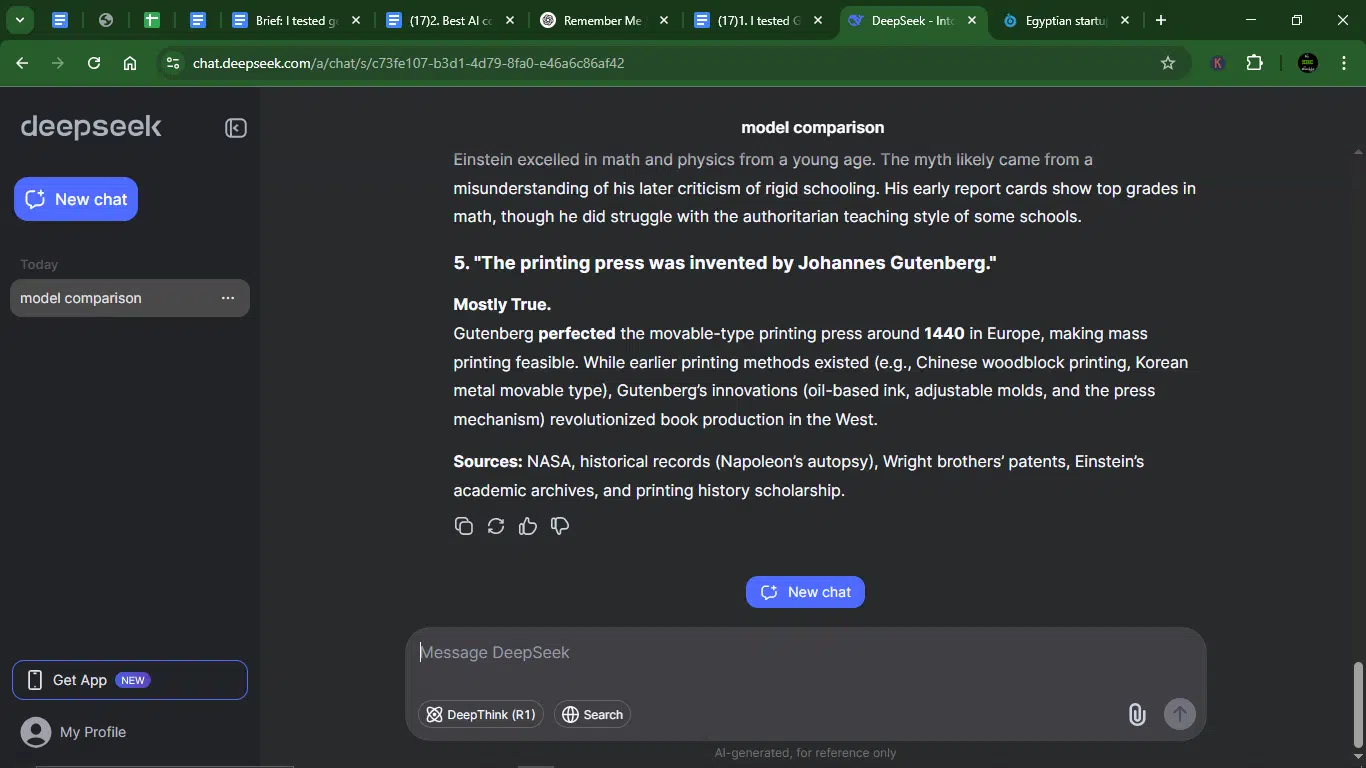Select the pinned green spreadsheet tab
The height and width of the screenshot is (768, 1366).
152,20
